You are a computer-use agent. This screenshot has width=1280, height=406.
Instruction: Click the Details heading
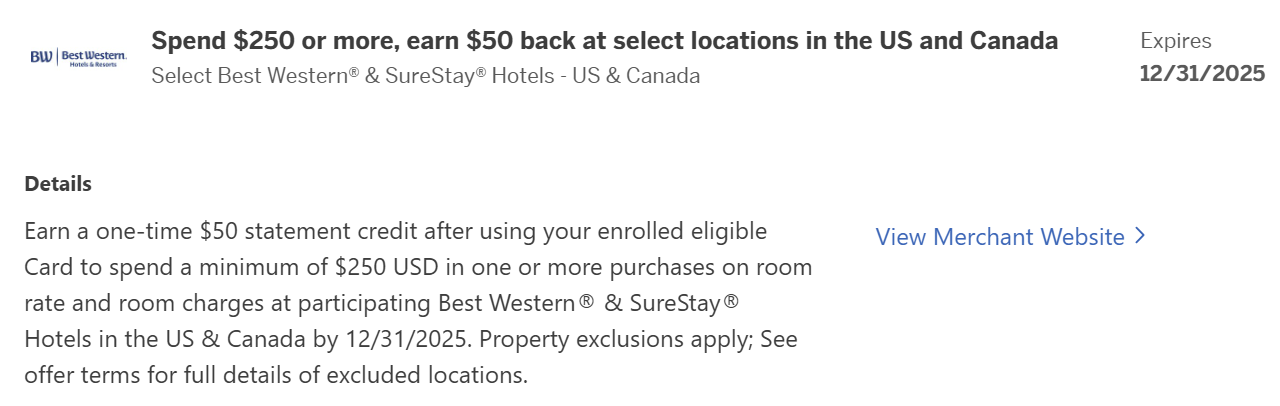tap(58, 184)
